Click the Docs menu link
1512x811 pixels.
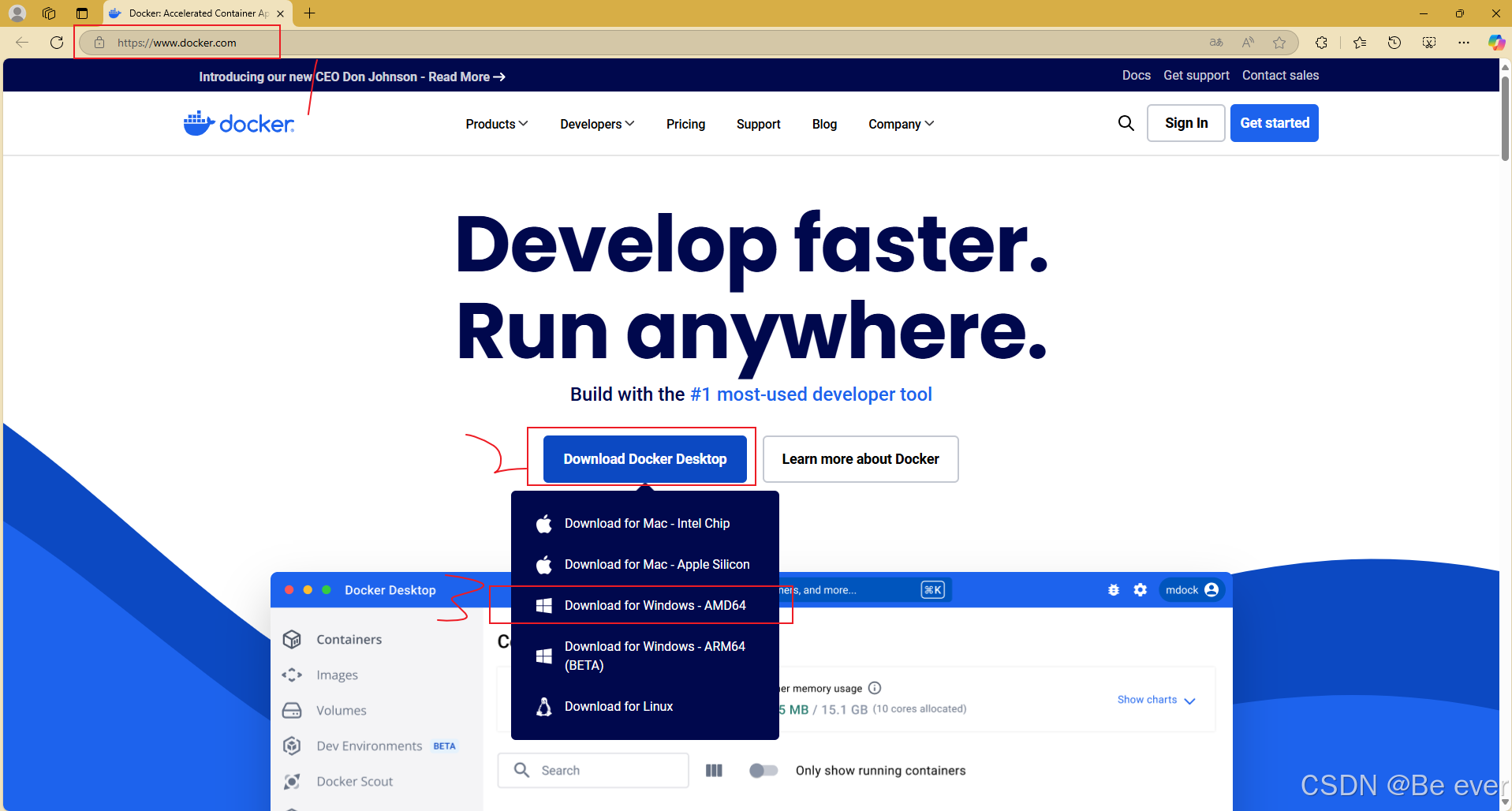coord(1135,75)
